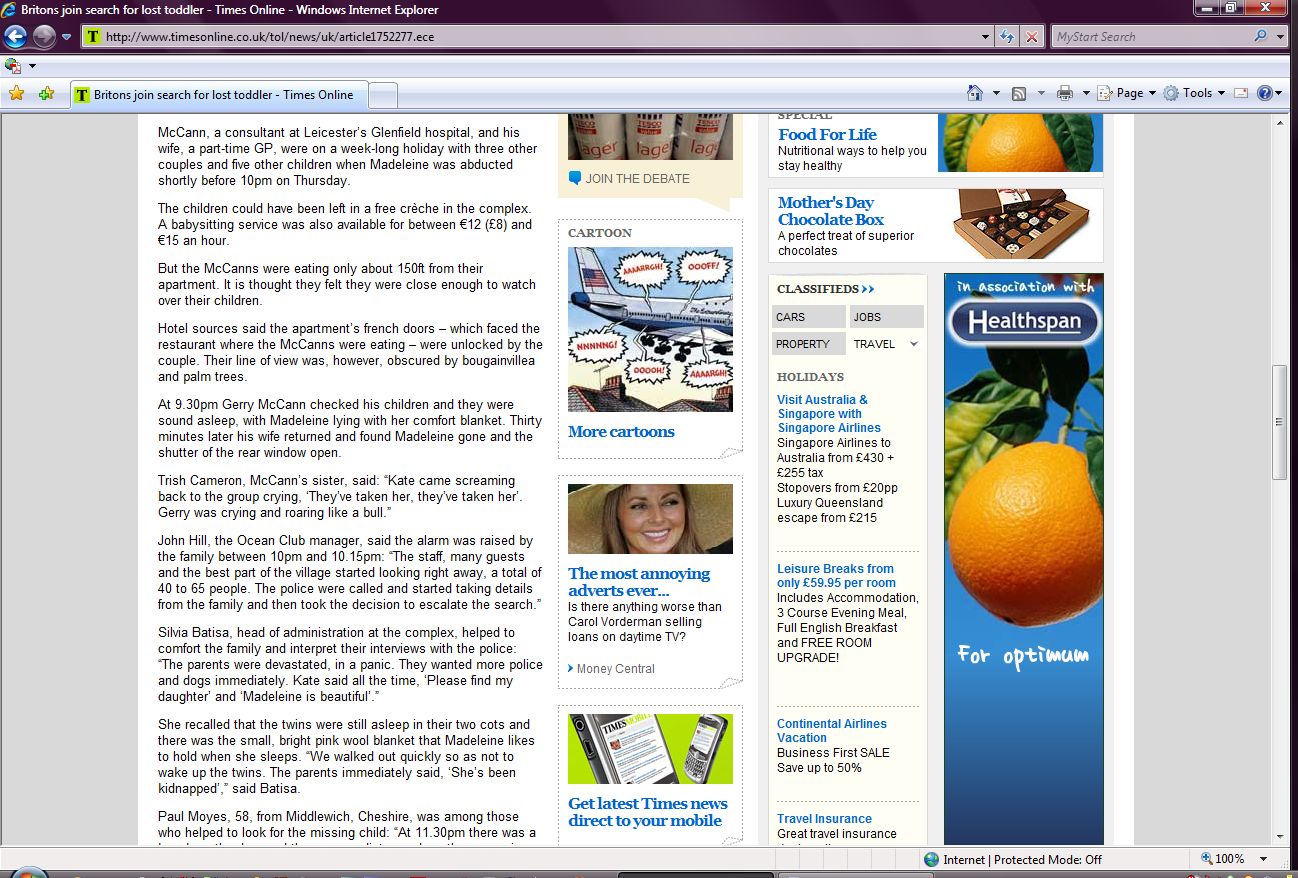Click the Refresh page icon
Viewport: 1298px width, 878px height.
pyautogui.click(x=1008, y=37)
